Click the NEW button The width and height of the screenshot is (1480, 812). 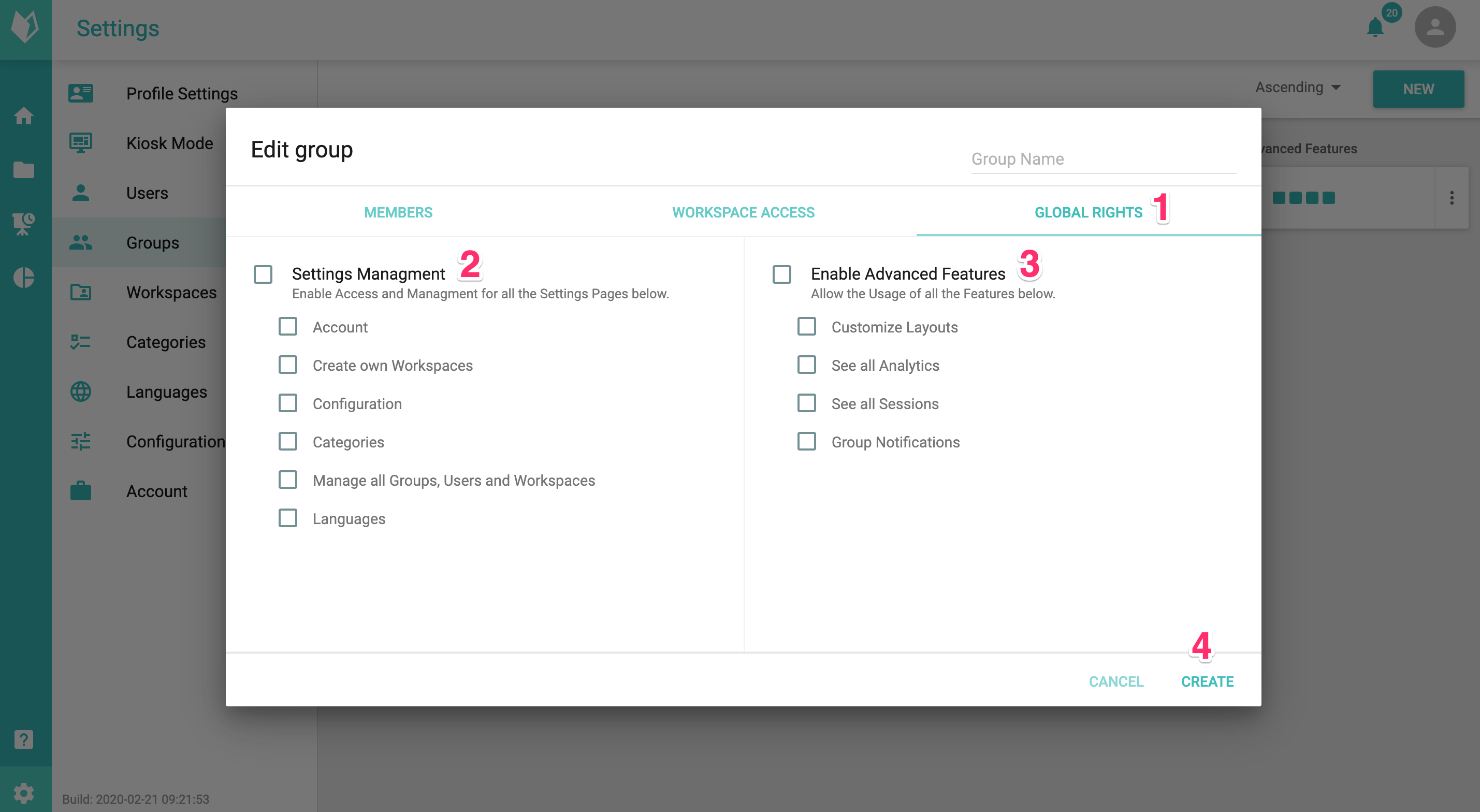(x=1418, y=89)
